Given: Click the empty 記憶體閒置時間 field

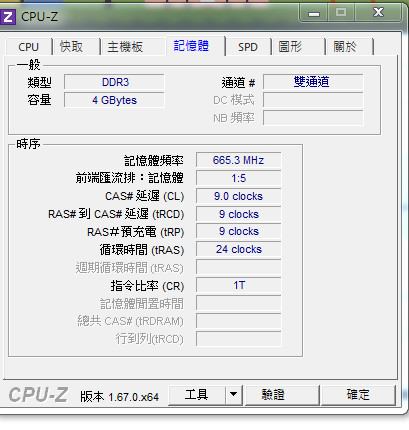Looking at the screenshot, I should [239, 303].
